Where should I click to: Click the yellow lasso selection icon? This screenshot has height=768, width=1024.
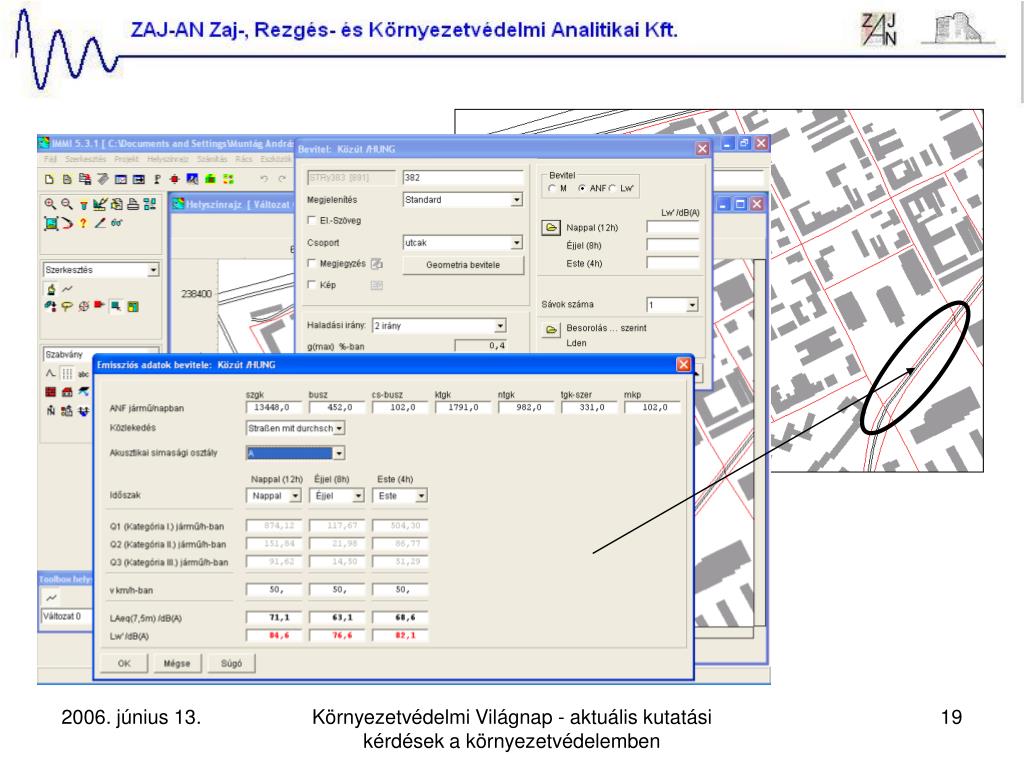tap(67, 306)
